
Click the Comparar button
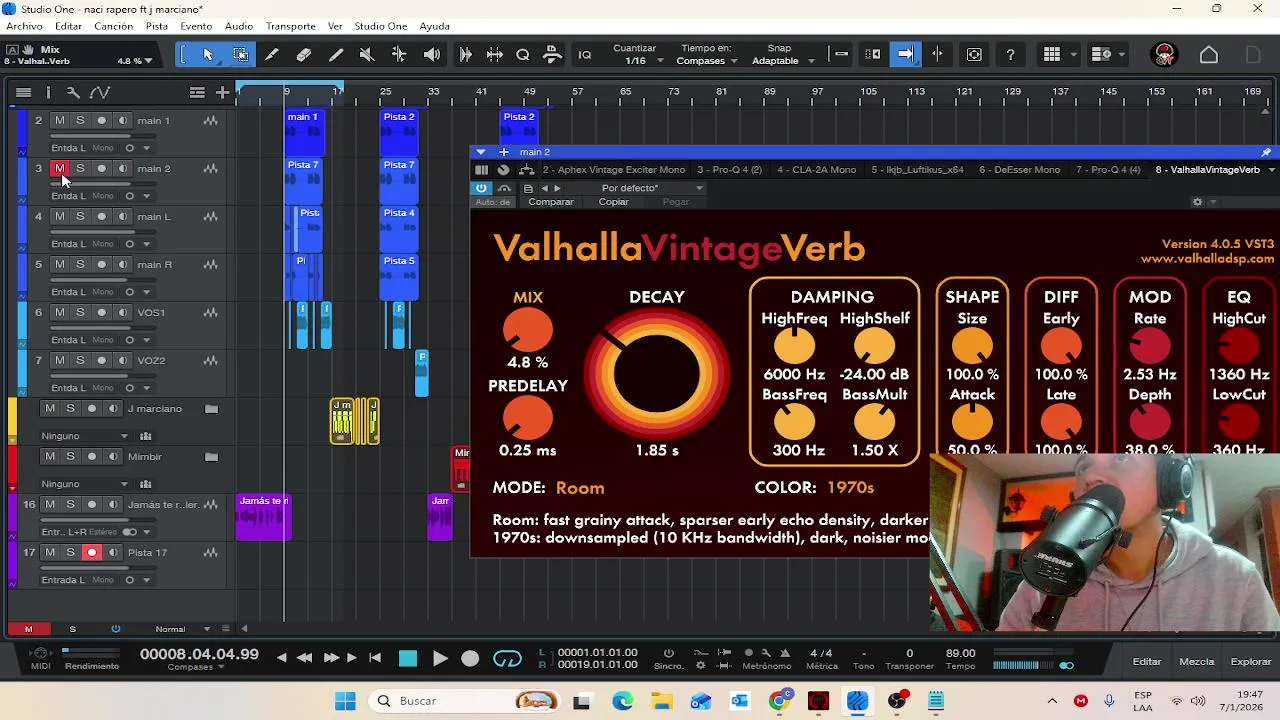(551, 202)
